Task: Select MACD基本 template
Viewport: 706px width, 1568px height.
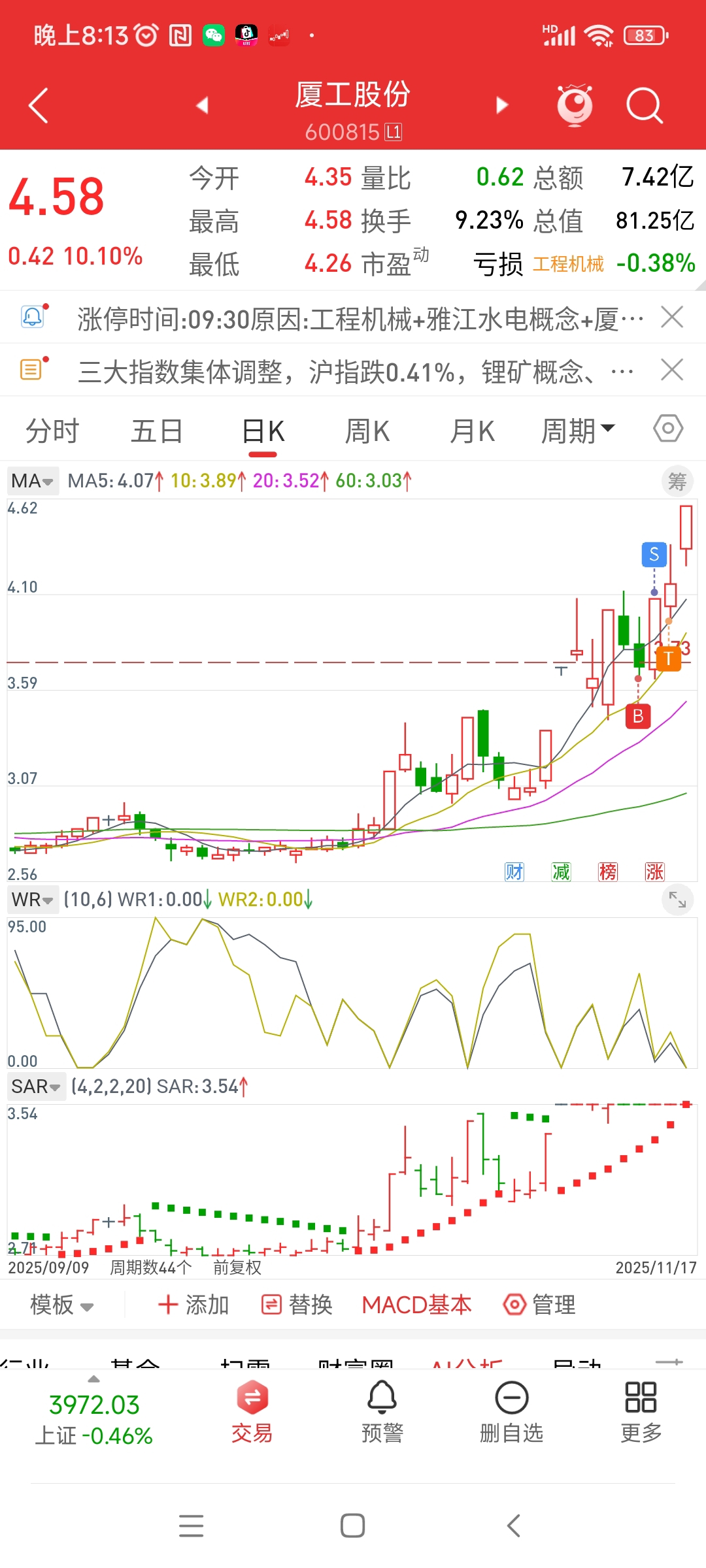Action: [417, 1305]
